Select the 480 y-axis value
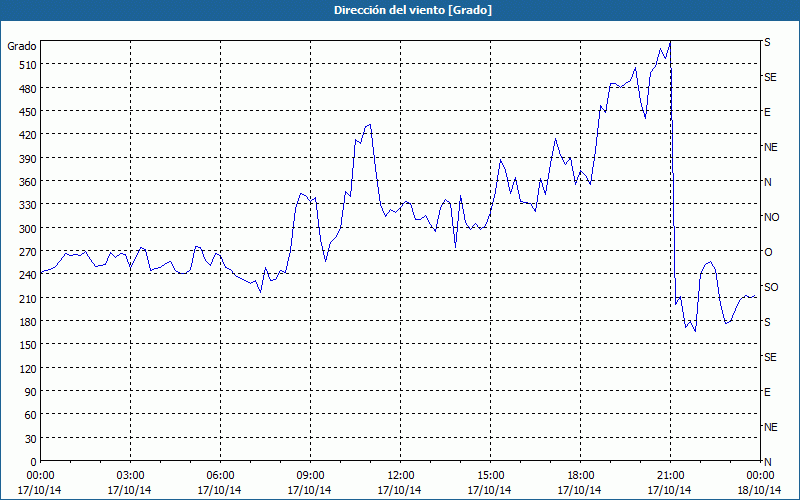The height and width of the screenshot is (500, 800). 29,89
